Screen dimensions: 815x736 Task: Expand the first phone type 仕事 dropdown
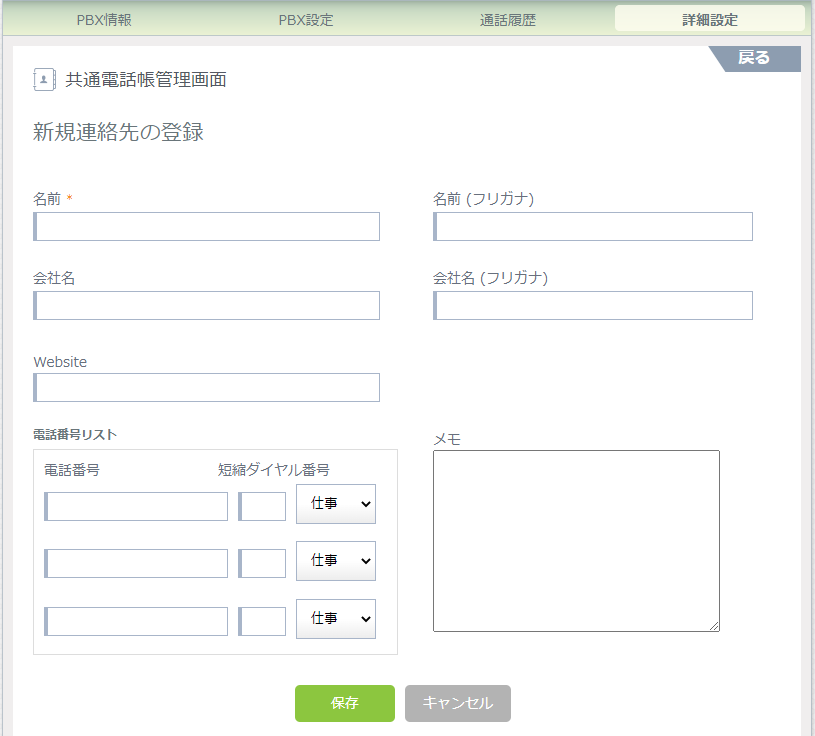coord(336,504)
